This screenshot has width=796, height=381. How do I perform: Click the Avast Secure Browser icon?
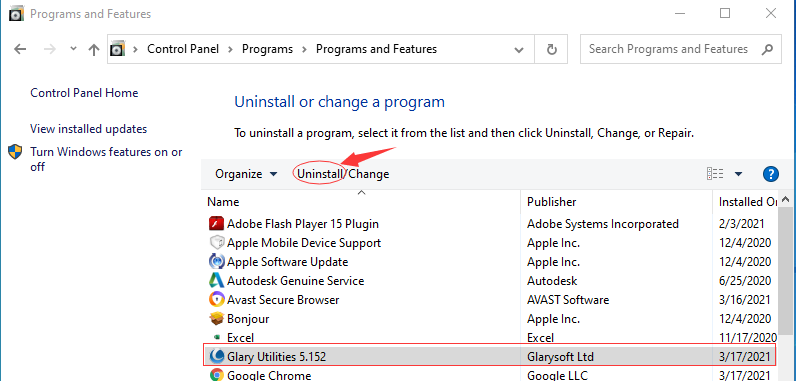pos(217,300)
